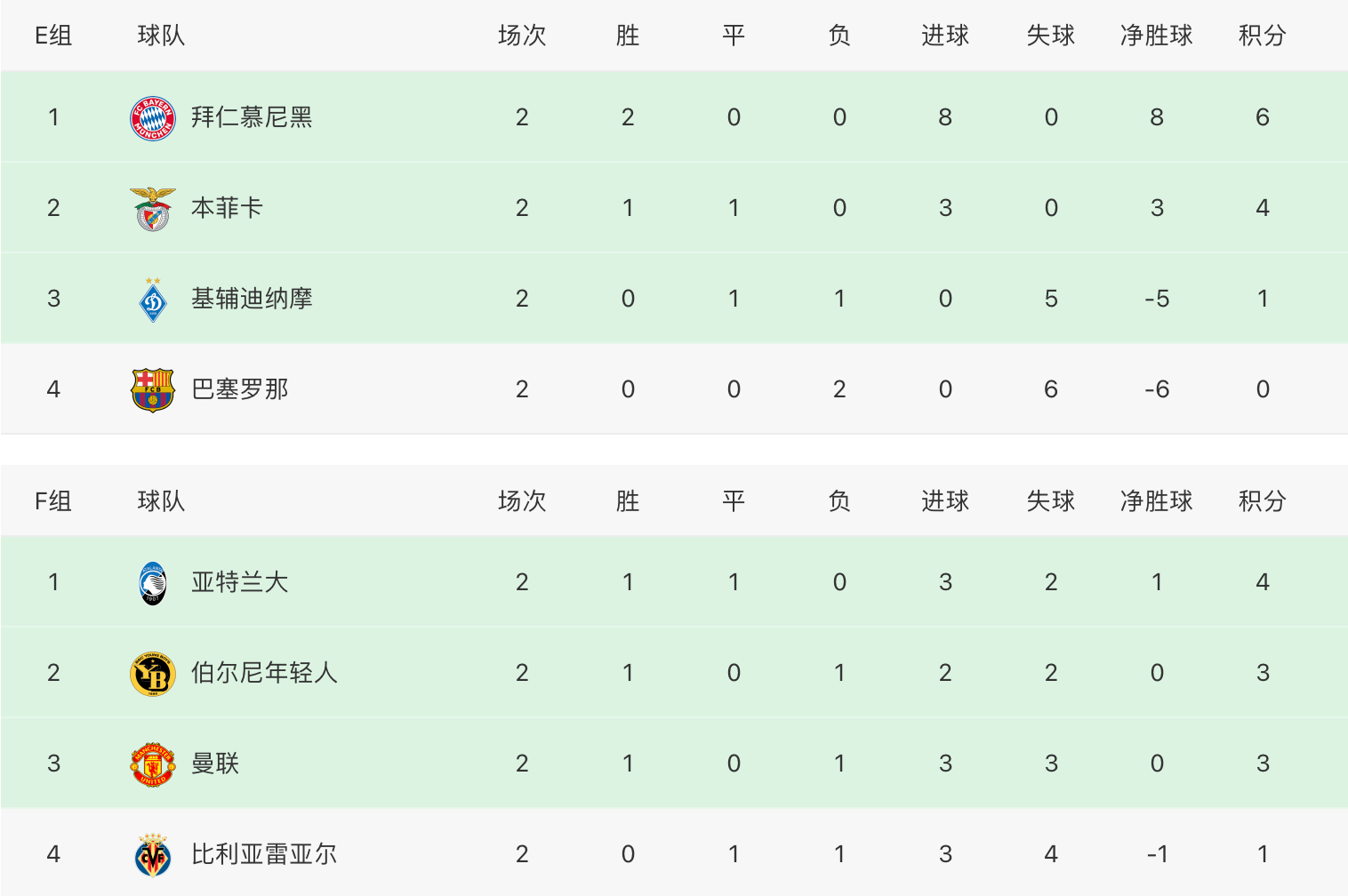This screenshot has width=1348, height=896.
Task: Click the Benfica eagle crest icon
Action: (x=153, y=208)
